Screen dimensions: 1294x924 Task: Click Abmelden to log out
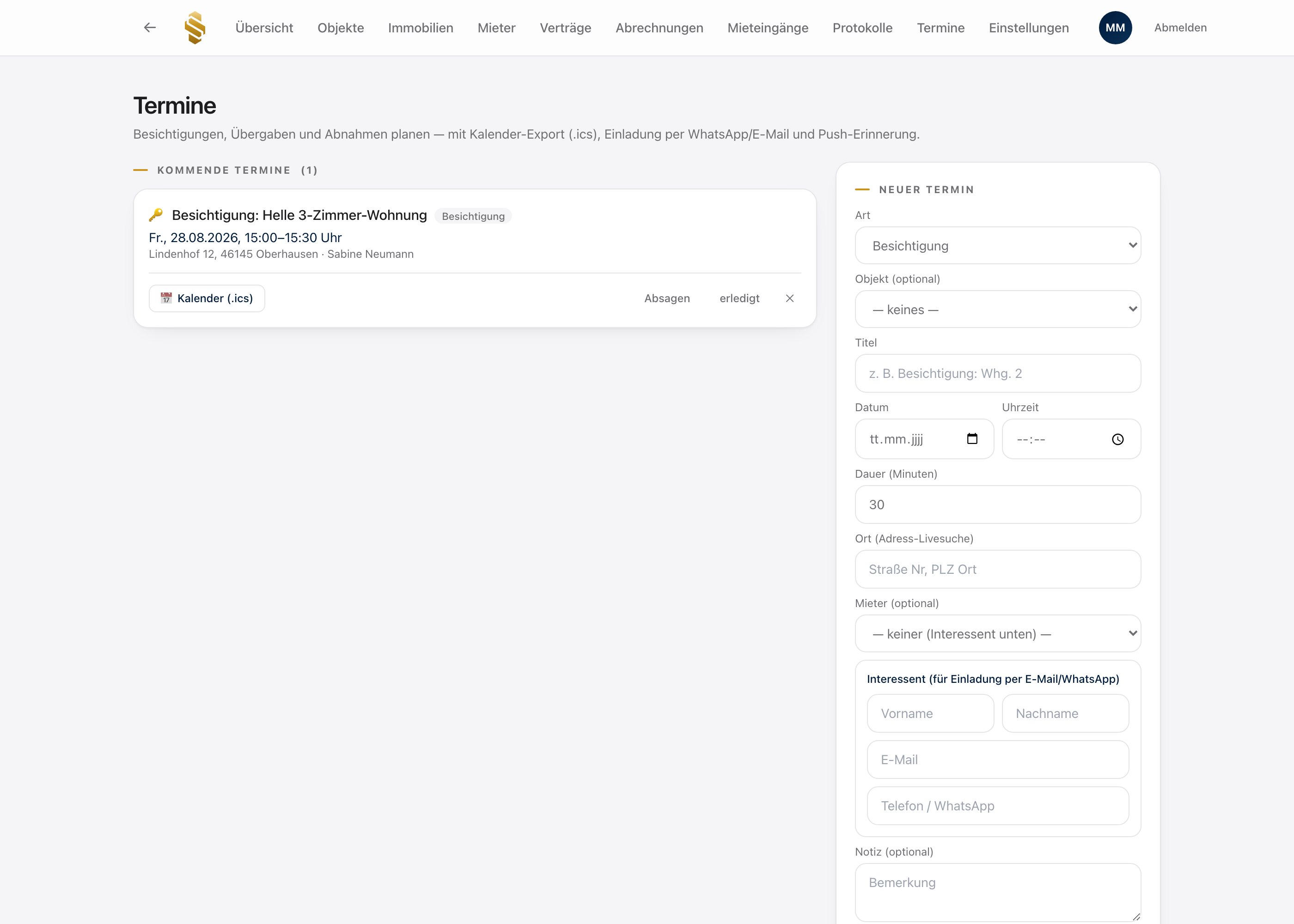click(1180, 27)
